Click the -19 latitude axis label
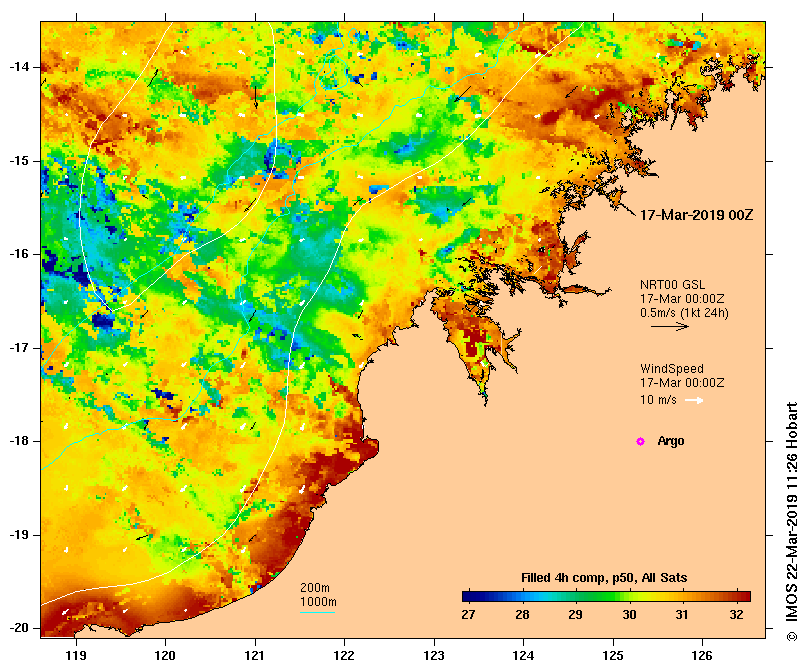The image size is (809, 672). 19,535
